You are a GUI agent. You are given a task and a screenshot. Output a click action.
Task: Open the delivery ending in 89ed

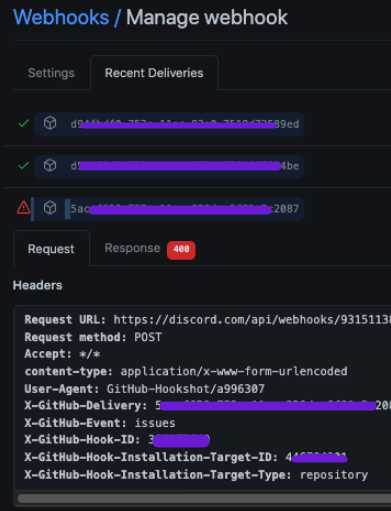pos(169,124)
